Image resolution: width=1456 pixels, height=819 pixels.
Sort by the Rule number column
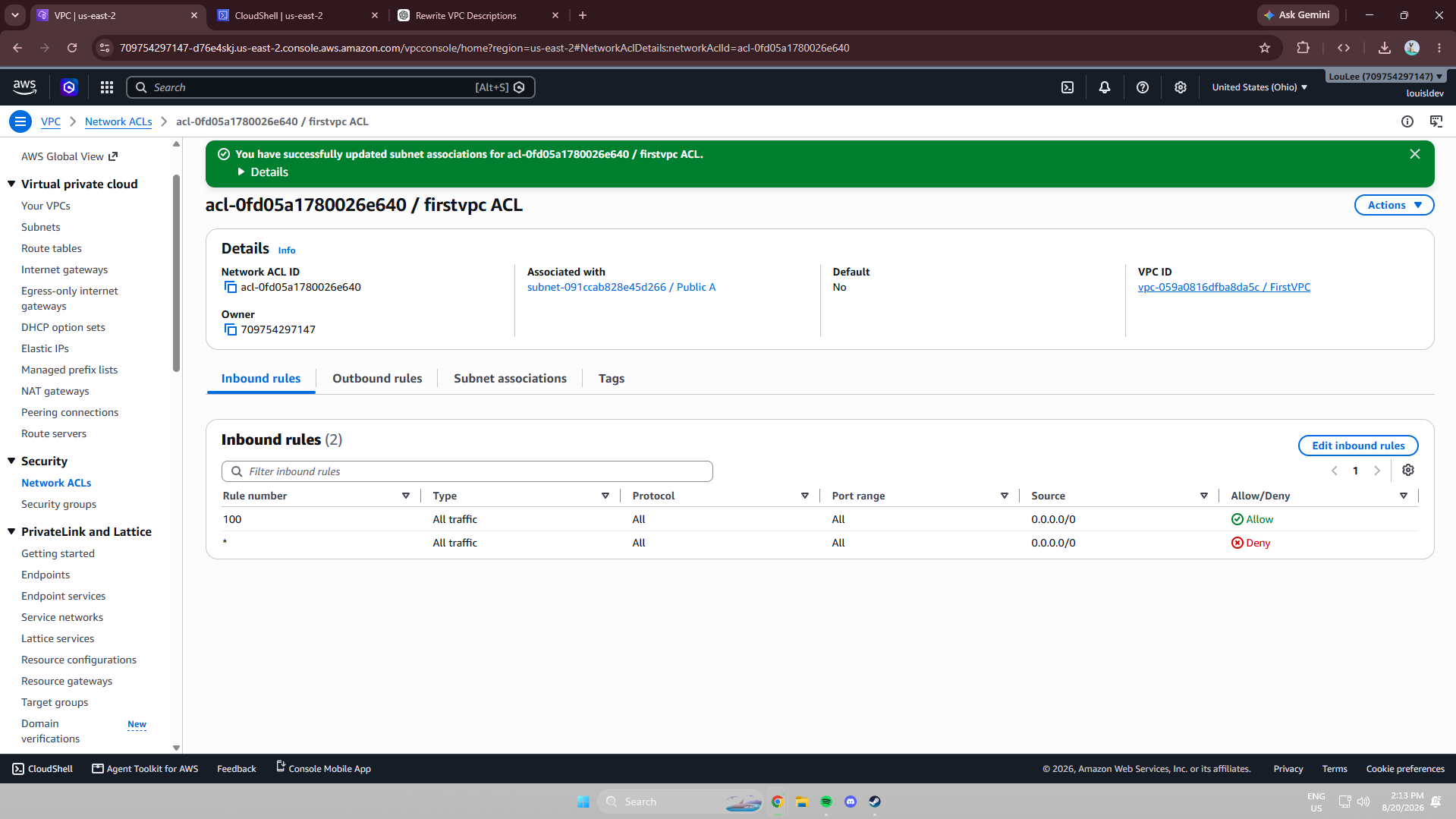(406, 496)
